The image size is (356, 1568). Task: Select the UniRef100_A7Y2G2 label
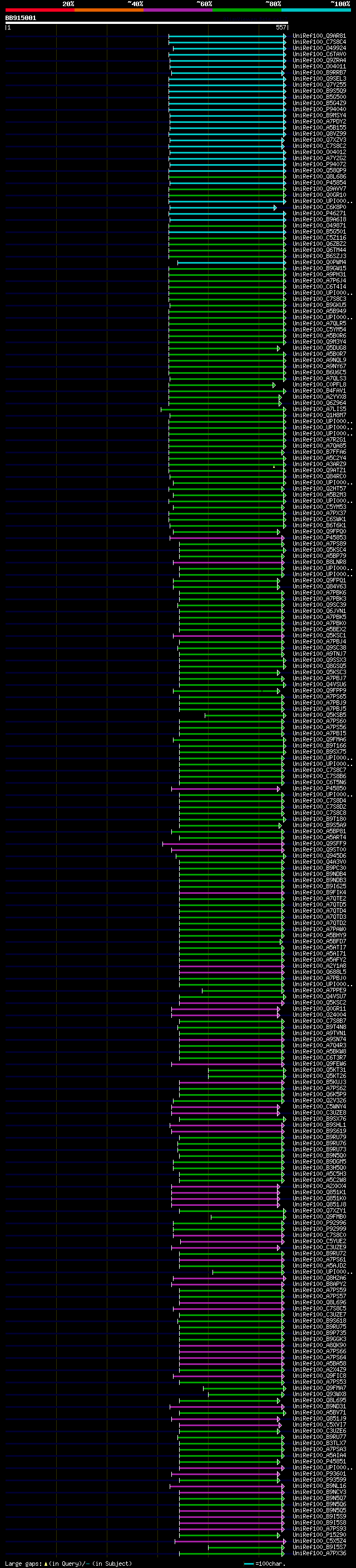point(319,159)
